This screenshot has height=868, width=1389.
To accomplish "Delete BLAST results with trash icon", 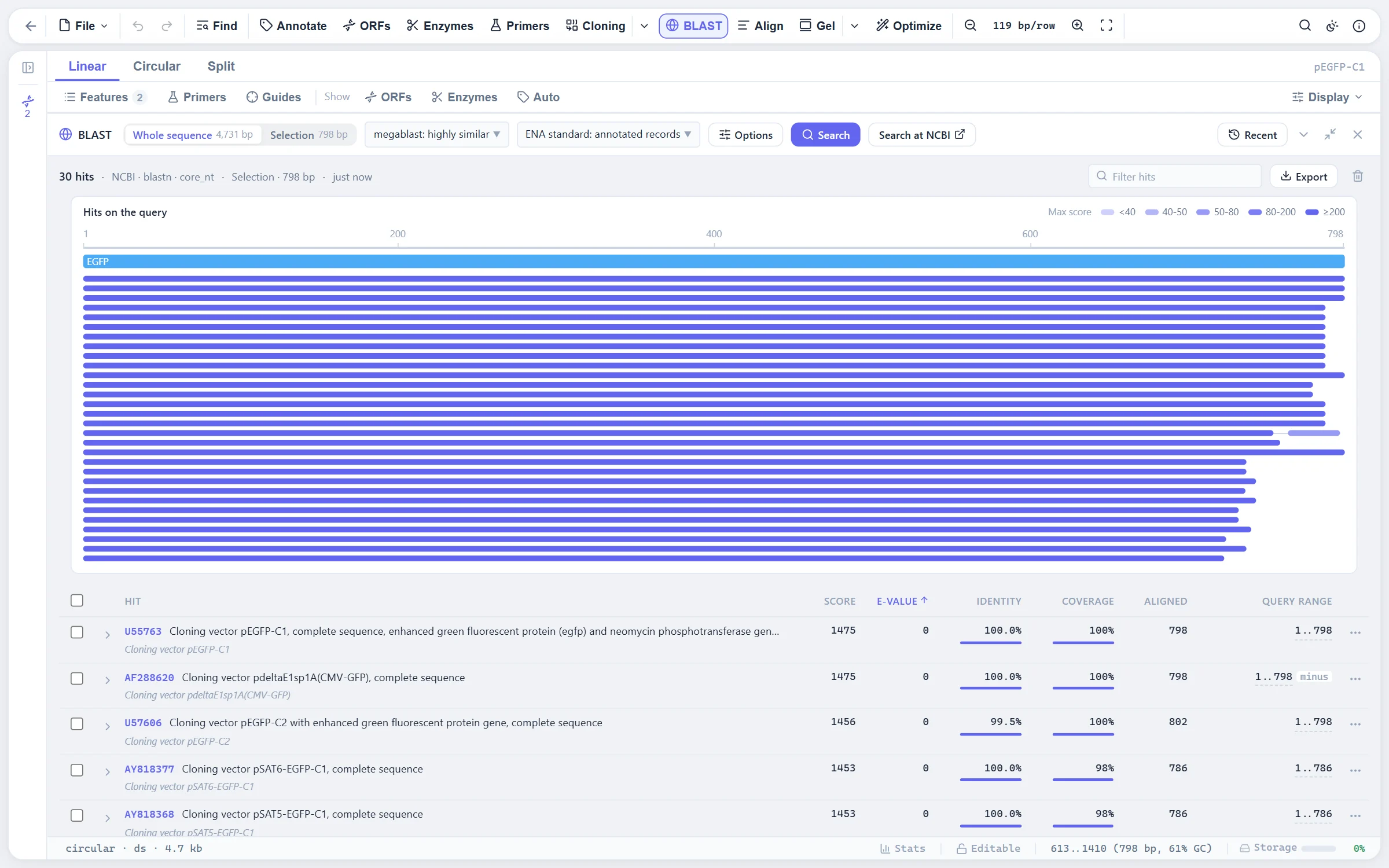I will pyautogui.click(x=1358, y=176).
